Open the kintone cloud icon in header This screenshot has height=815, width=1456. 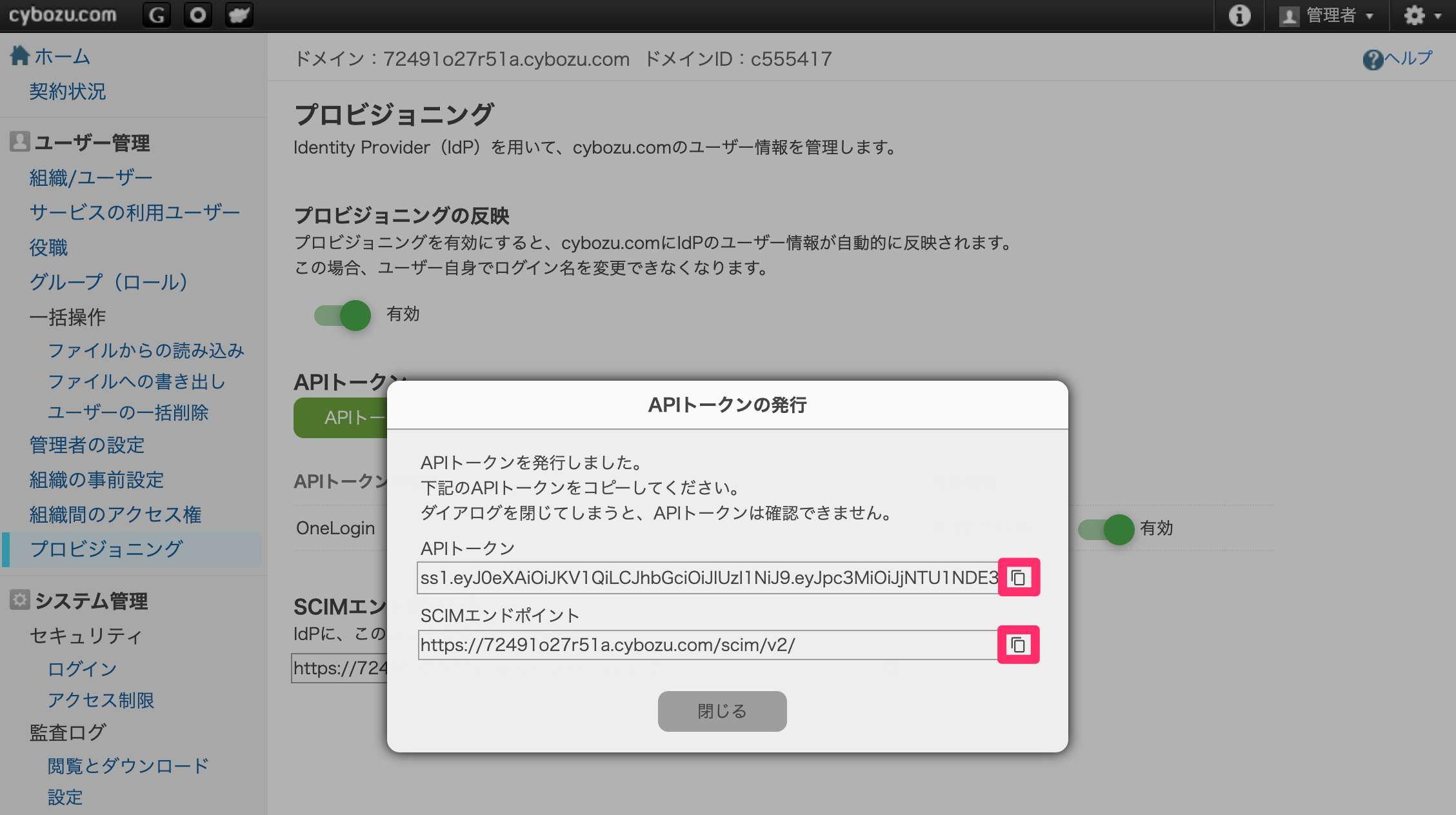pyautogui.click(x=239, y=15)
